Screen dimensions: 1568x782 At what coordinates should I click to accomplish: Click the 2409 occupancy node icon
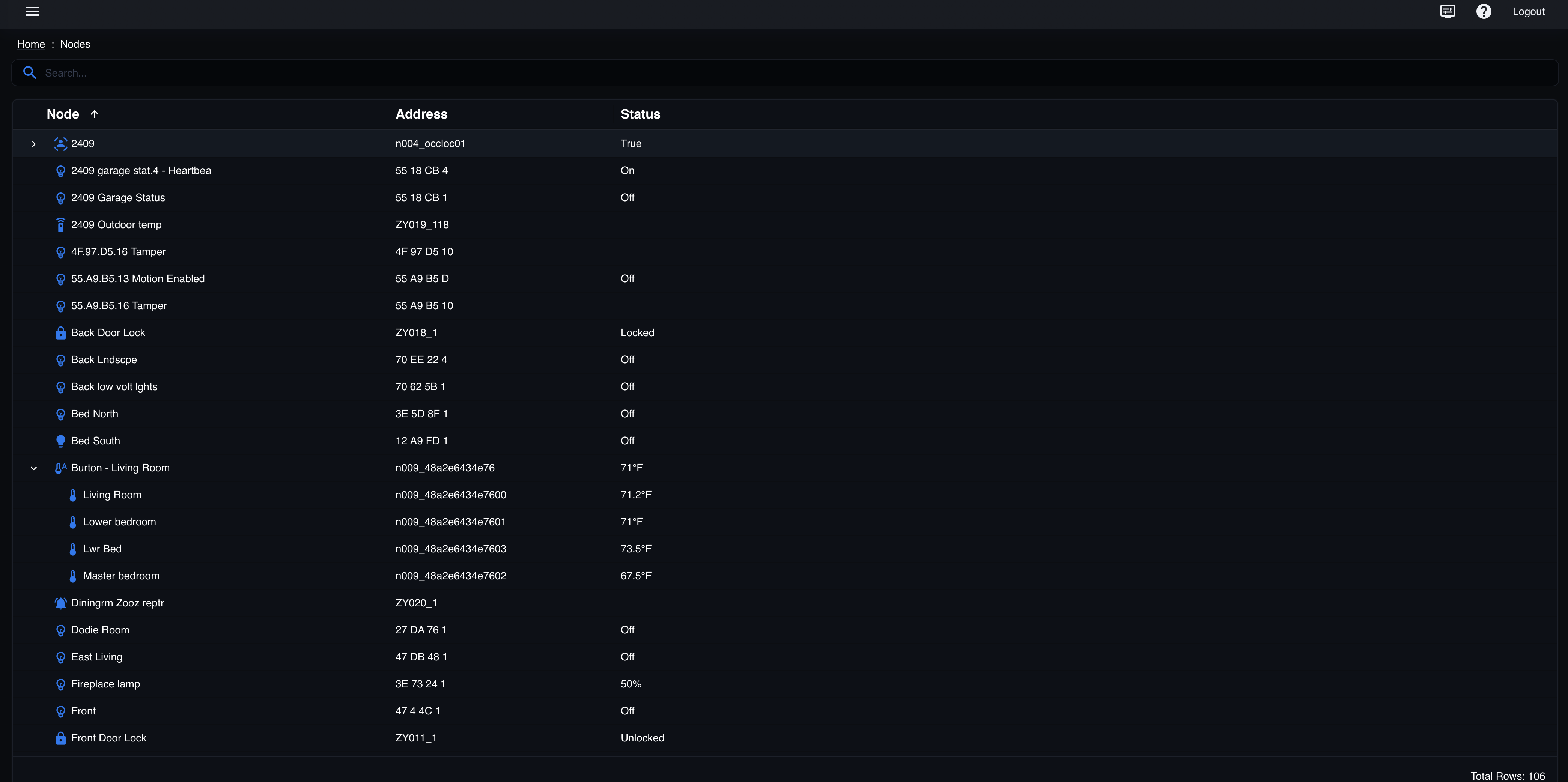coord(60,144)
